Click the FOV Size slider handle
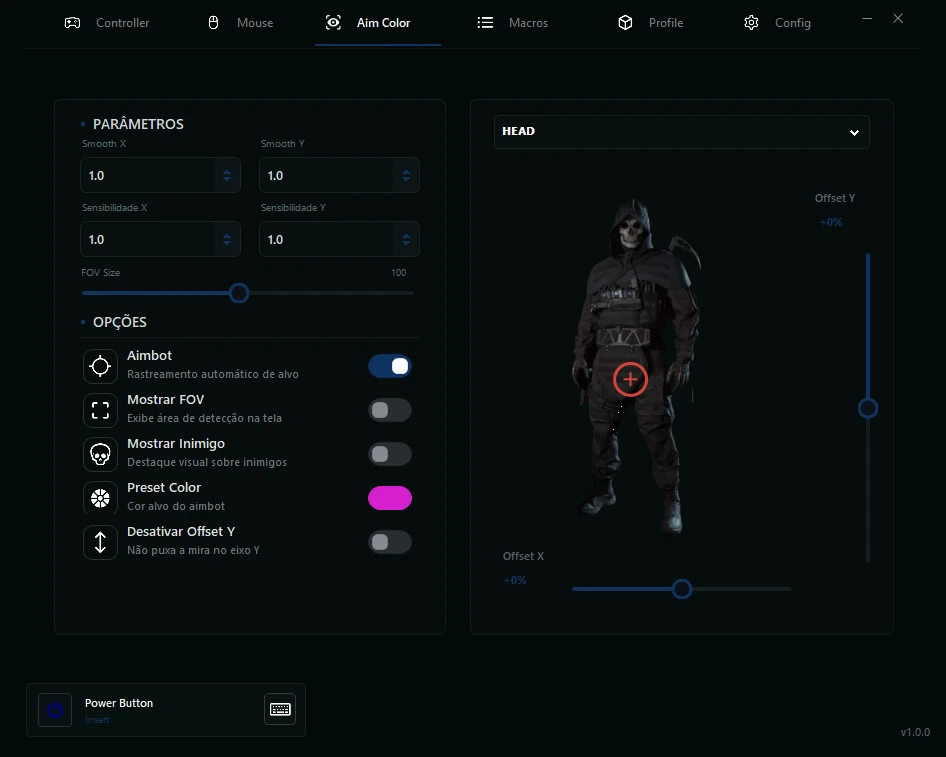 click(x=239, y=294)
